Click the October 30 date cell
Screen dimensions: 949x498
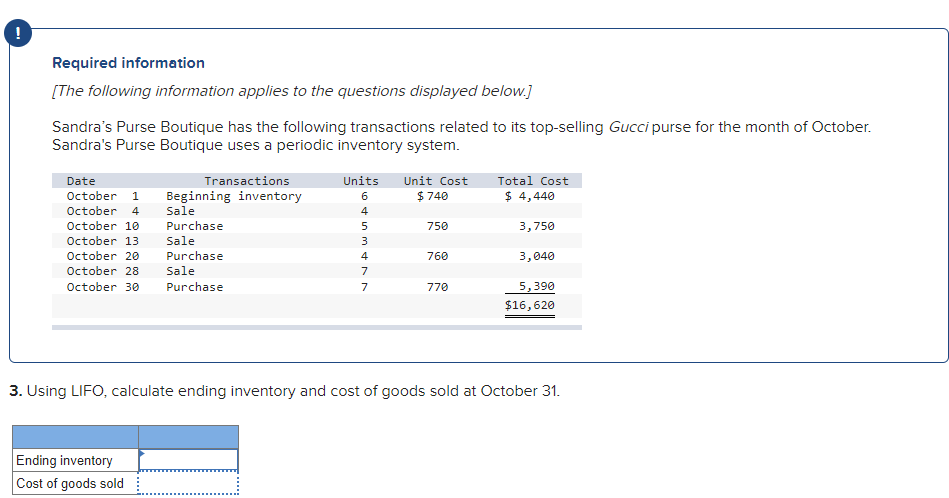click(103, 287)
